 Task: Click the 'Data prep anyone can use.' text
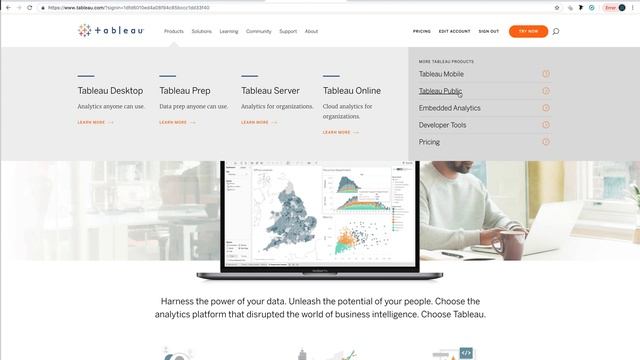[x=193, y=107]
